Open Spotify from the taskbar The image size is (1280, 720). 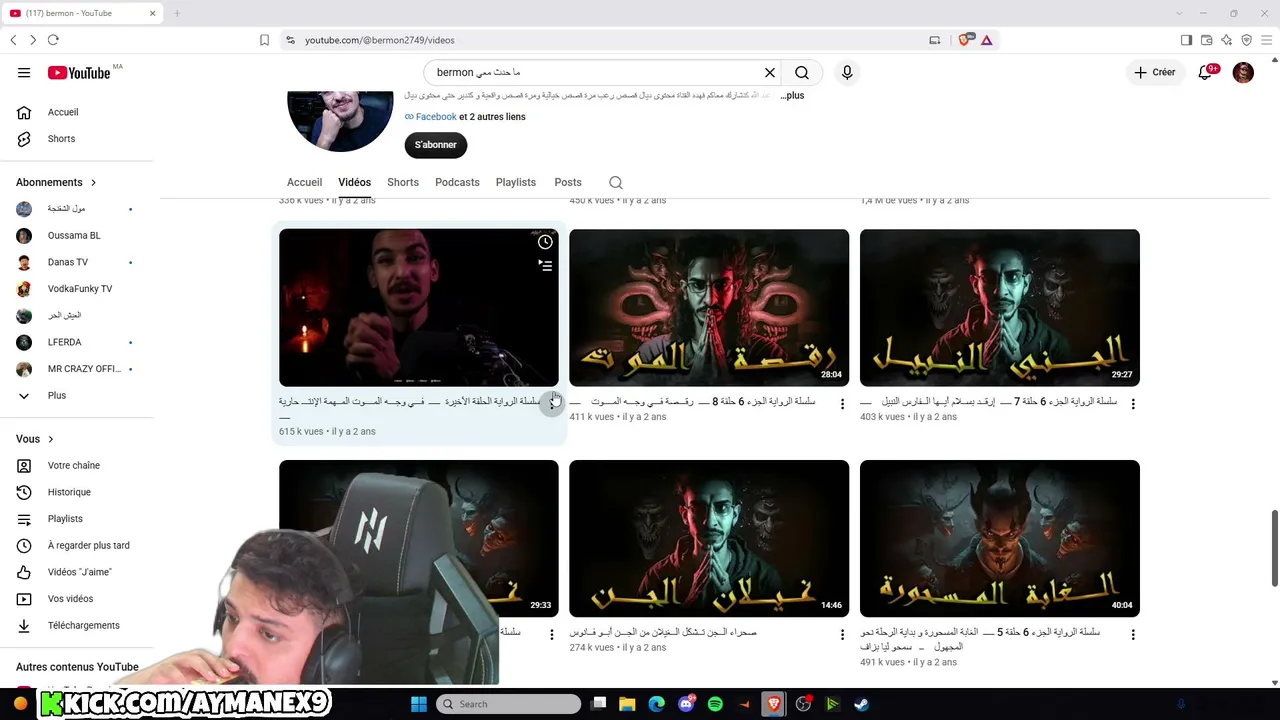point(715,704)
